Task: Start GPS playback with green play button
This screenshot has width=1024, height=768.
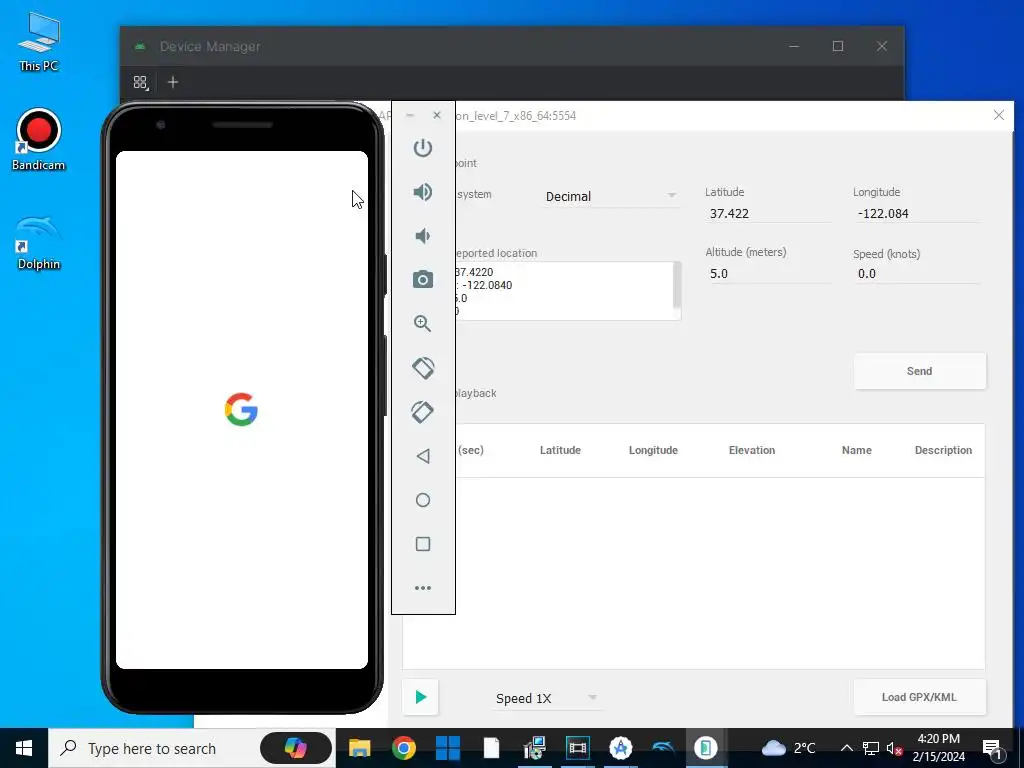Action: click(421, 697)
